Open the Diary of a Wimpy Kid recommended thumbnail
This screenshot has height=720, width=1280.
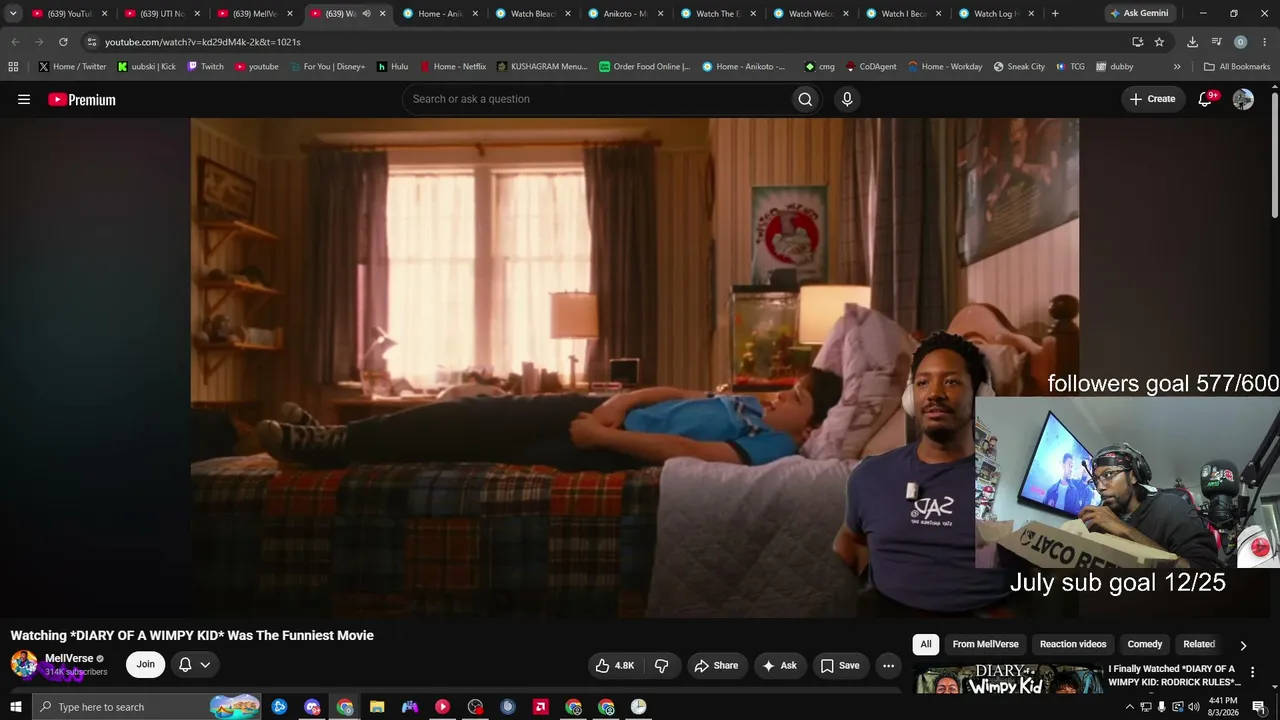click(1009, 679)
